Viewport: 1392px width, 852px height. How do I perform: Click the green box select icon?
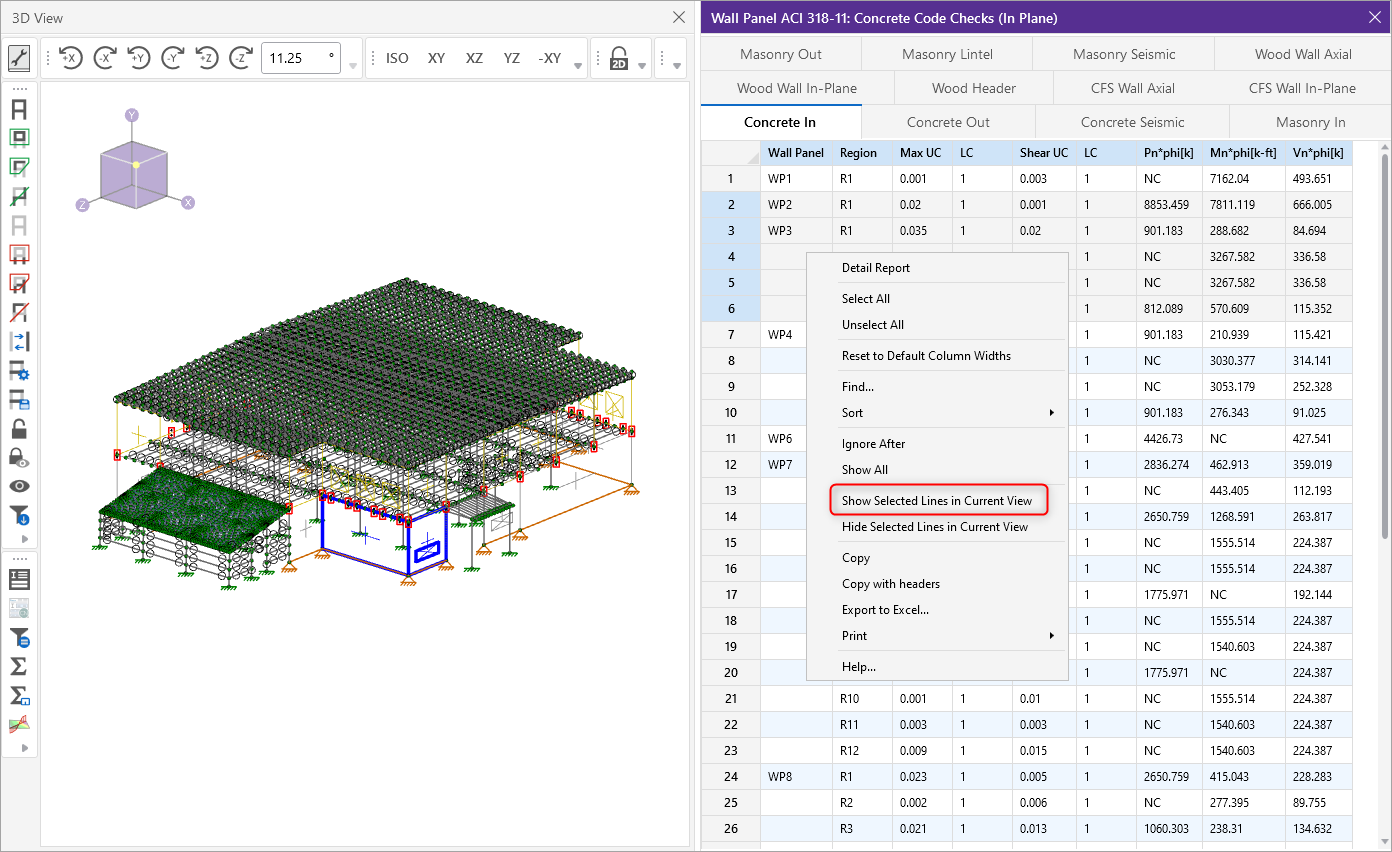point(19,138)
